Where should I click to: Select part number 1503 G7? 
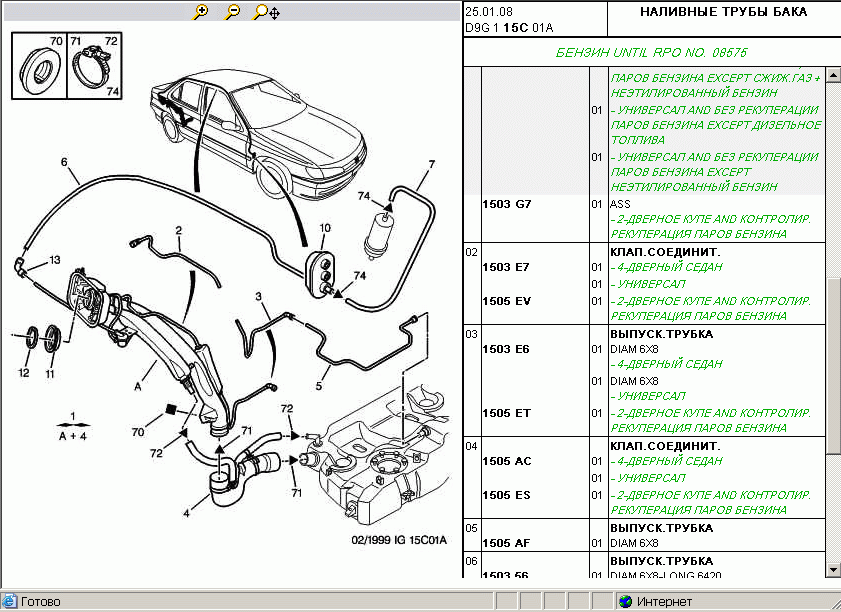(x=506, y=204)
